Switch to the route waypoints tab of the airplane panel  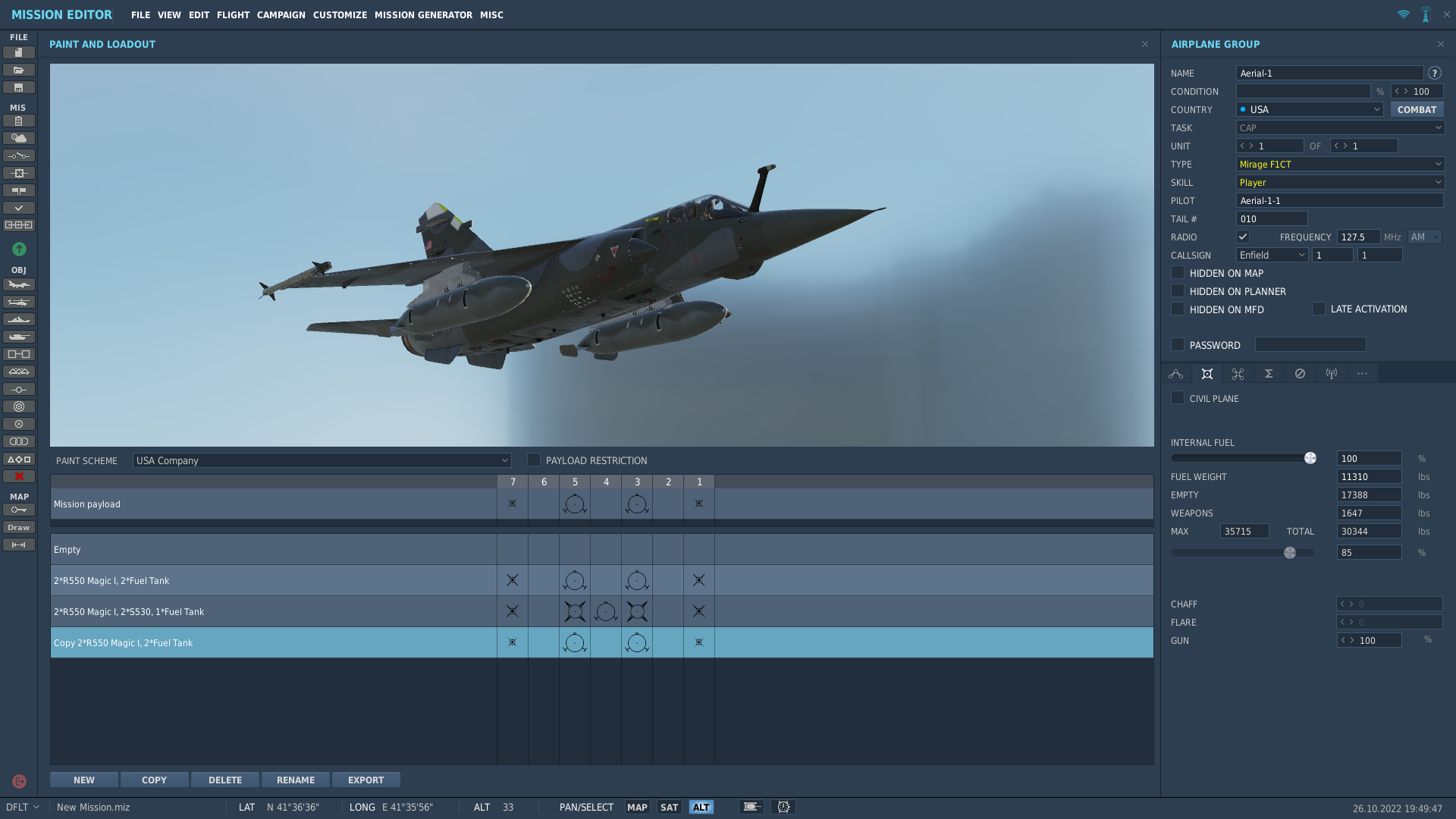click(1176, 373)
